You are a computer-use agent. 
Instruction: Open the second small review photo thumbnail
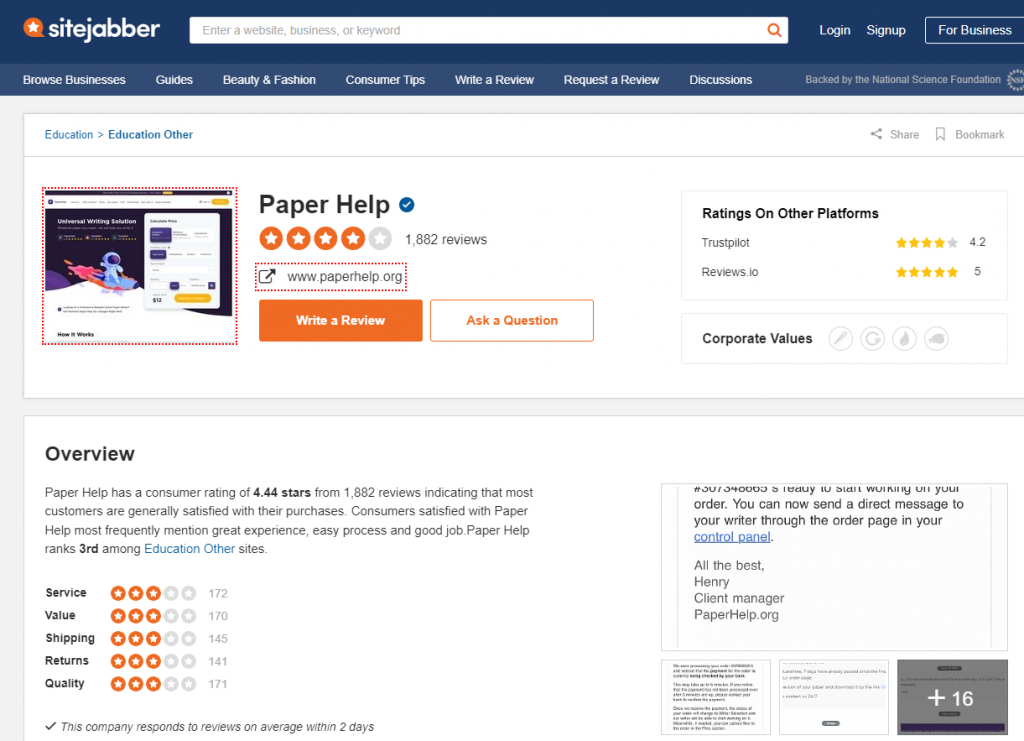[x=834, y=697]
